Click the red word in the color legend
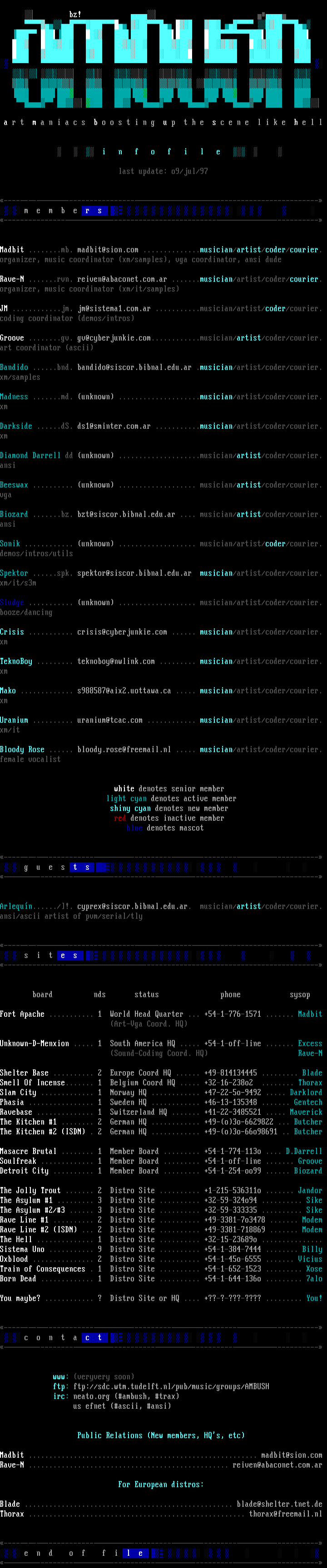This screenshot has height=1568, width=327. (119, 818)
